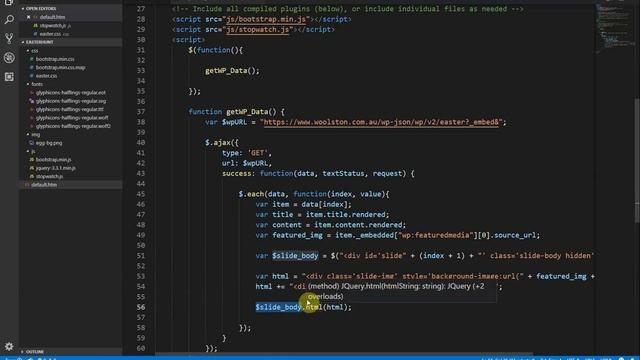
Task: Collapse the fonts folder
Action: 37,84
